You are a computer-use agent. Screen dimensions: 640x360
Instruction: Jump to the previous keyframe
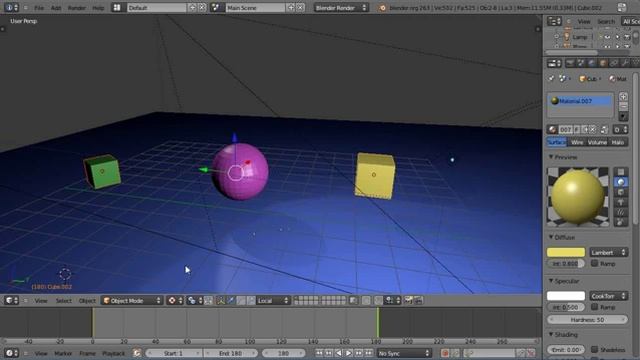pyautogui.click(x=329, y=353)
